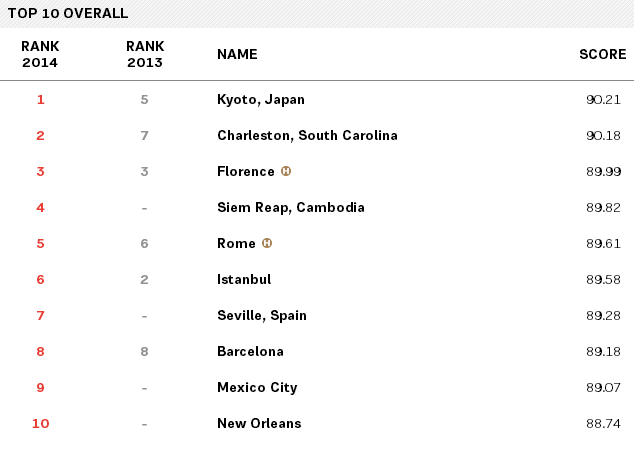Sort by the Rank 2014 column header
Image resolution: width=634 pixels, height=453 pixels.
(x=40, y=54)
